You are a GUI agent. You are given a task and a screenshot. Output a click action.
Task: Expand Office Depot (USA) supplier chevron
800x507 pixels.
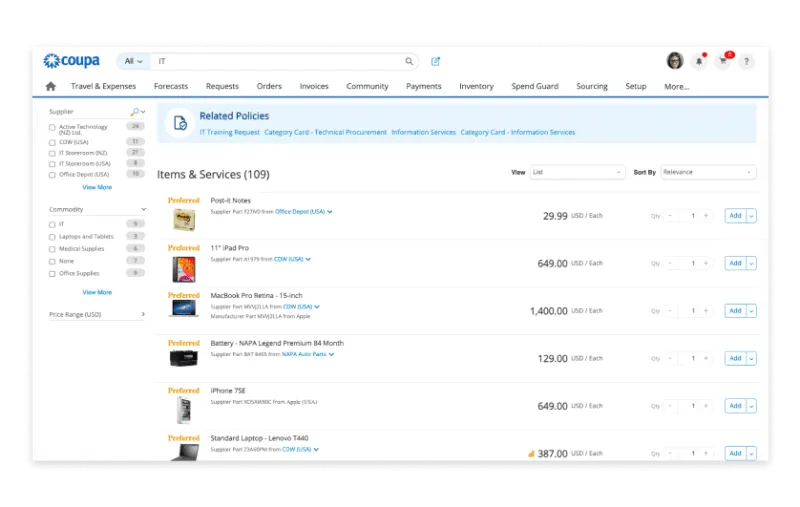(330, 212)
